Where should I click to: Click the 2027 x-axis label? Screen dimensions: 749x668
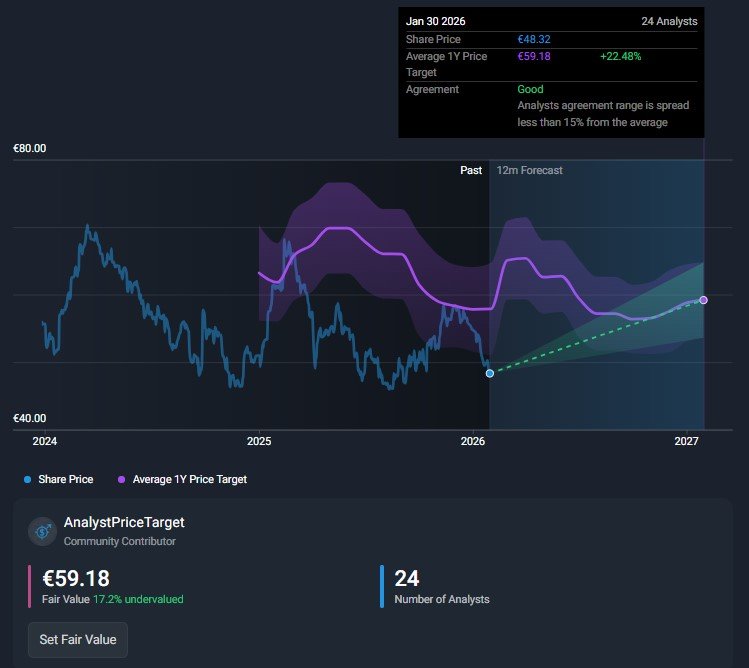687,441
